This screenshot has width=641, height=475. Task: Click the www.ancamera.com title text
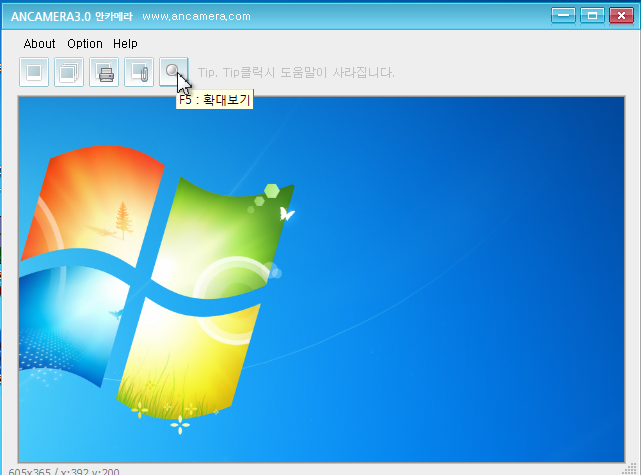click(x=196, y=16)
